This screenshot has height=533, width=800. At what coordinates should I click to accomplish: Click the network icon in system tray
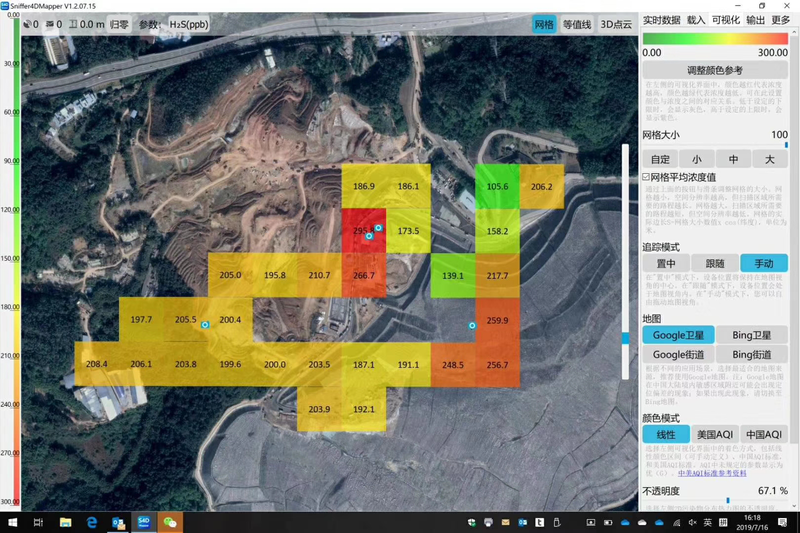pos(677,522)
